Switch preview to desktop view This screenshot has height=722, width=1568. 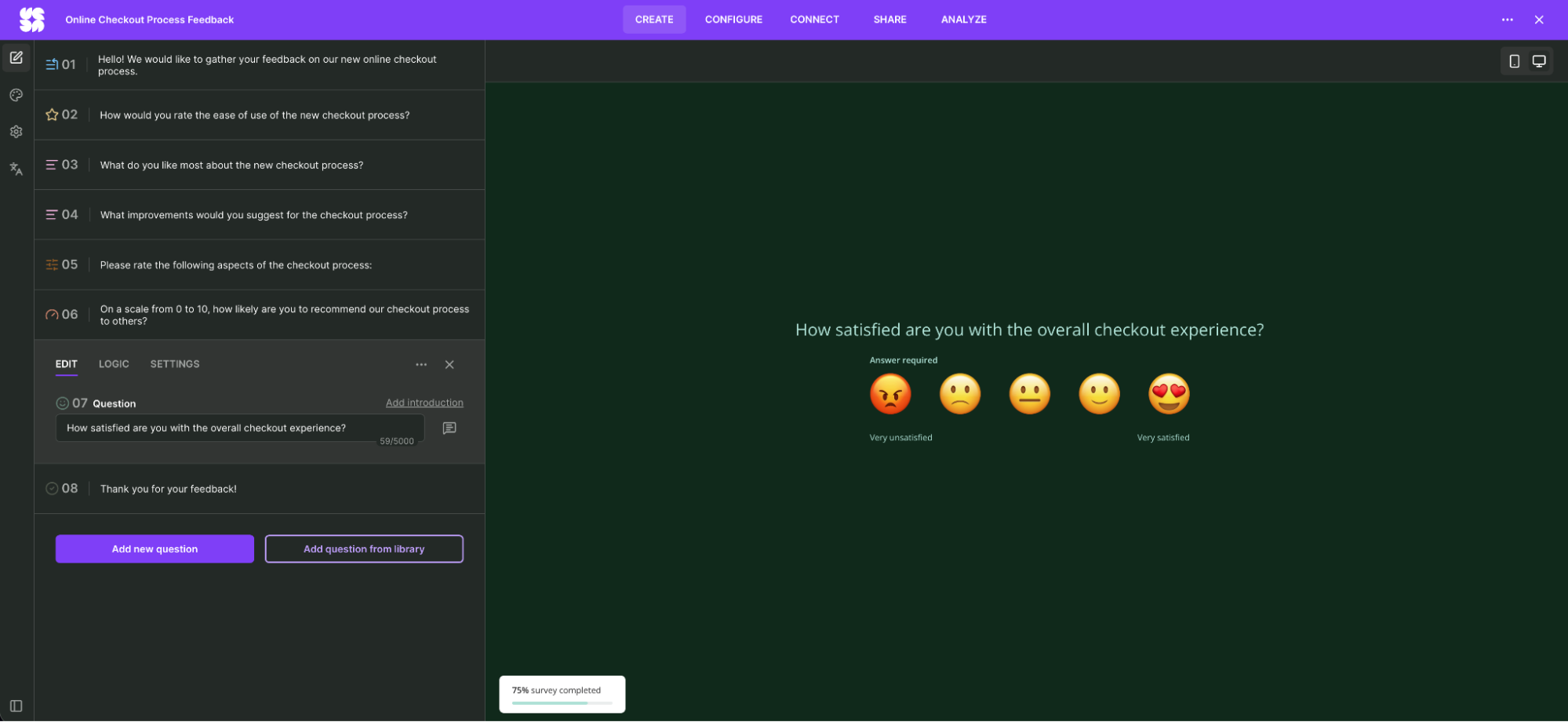[x=1539, y=60]
